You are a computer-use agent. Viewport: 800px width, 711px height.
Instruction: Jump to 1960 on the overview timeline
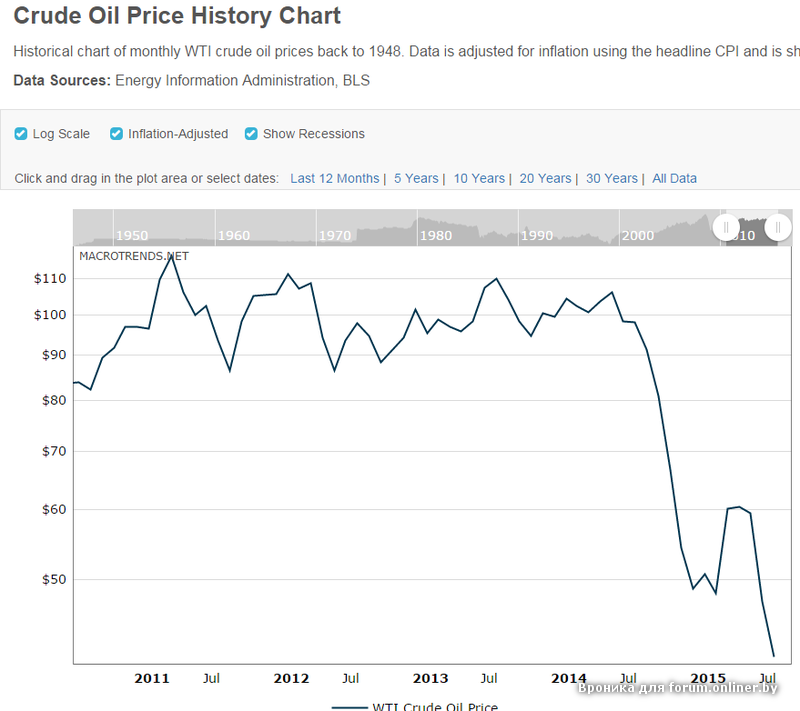234,236
